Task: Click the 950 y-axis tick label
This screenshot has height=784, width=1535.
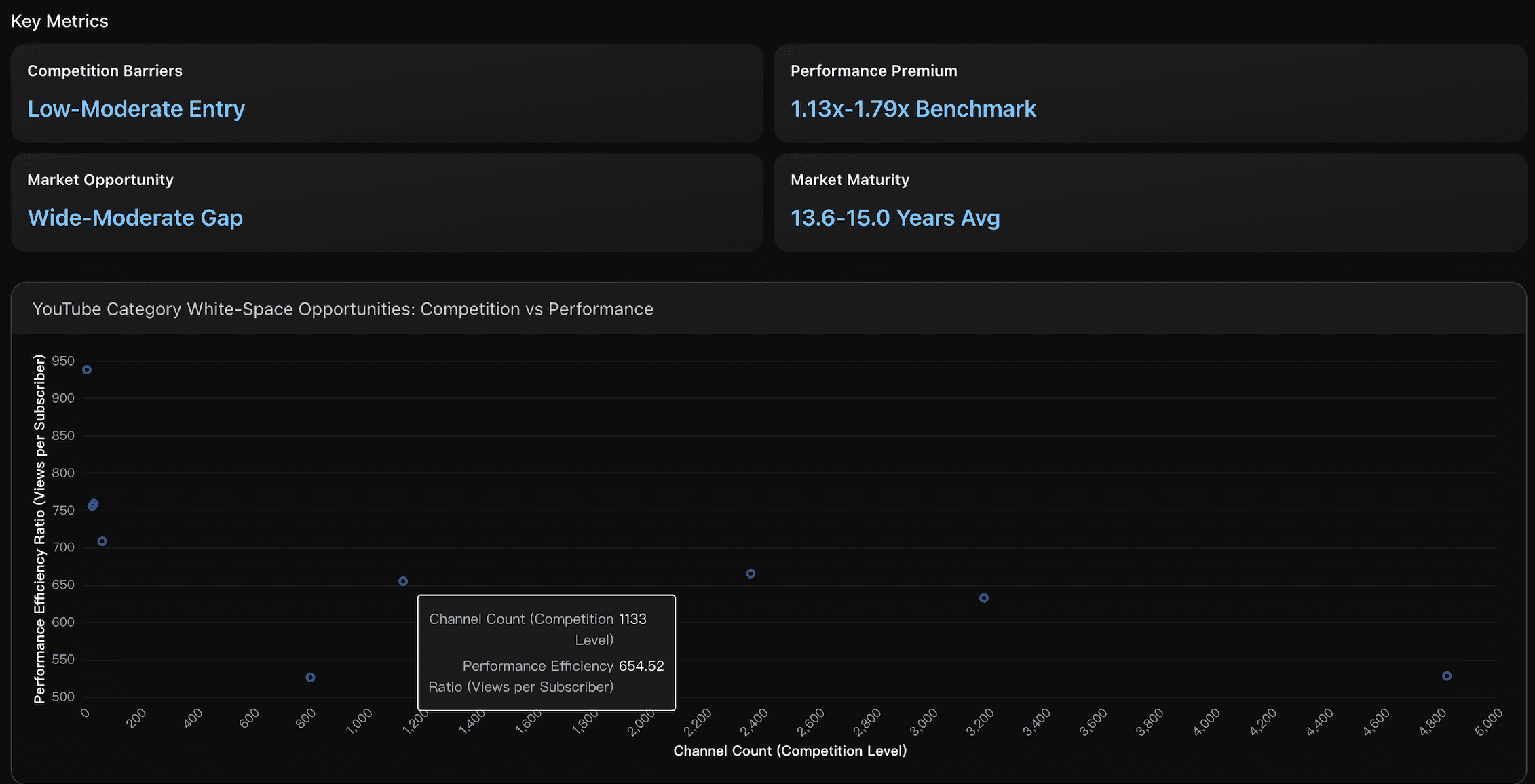Action: [x=62, y=360]
